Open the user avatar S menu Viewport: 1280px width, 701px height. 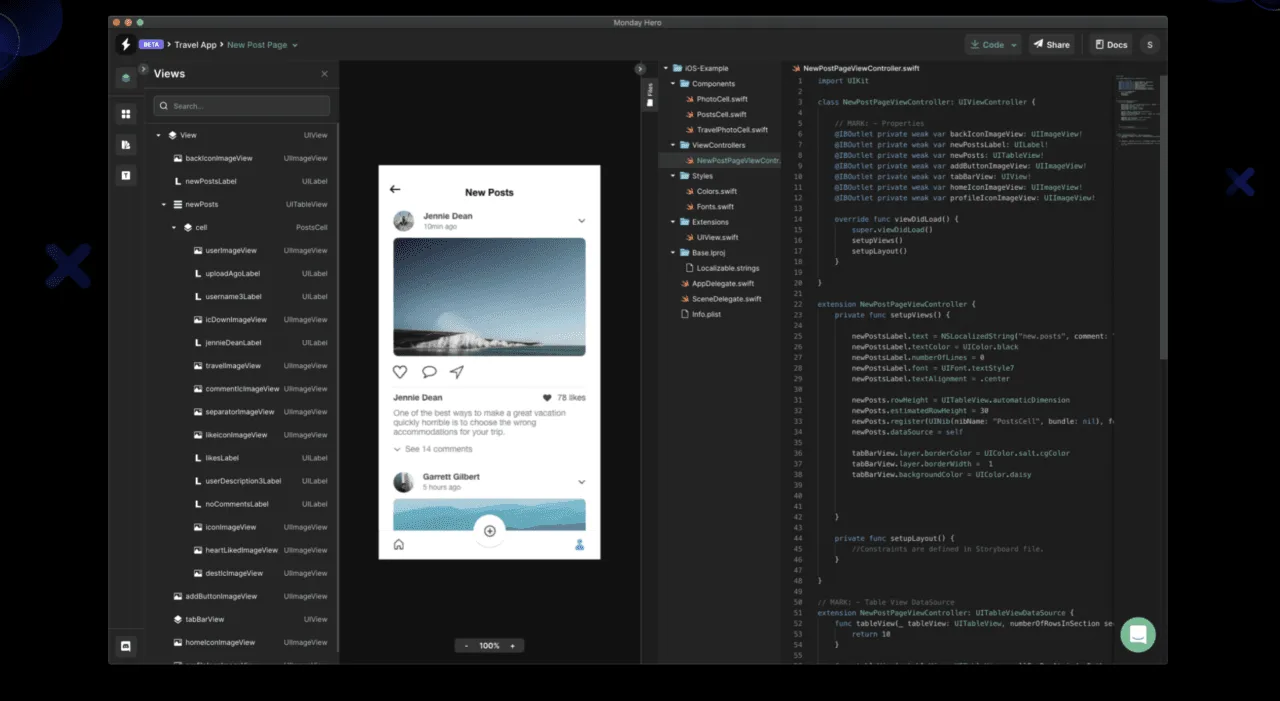coord(1150,44)
